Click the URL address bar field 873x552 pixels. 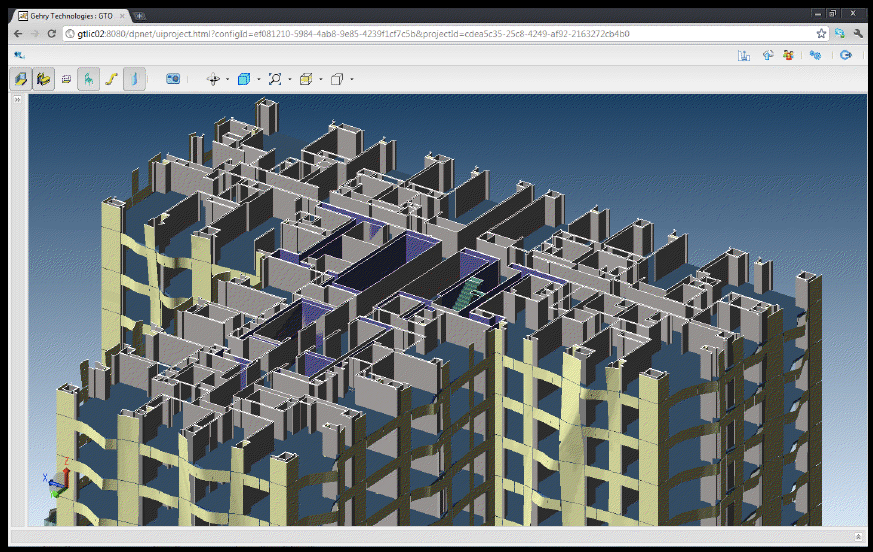tap(445, 33)
